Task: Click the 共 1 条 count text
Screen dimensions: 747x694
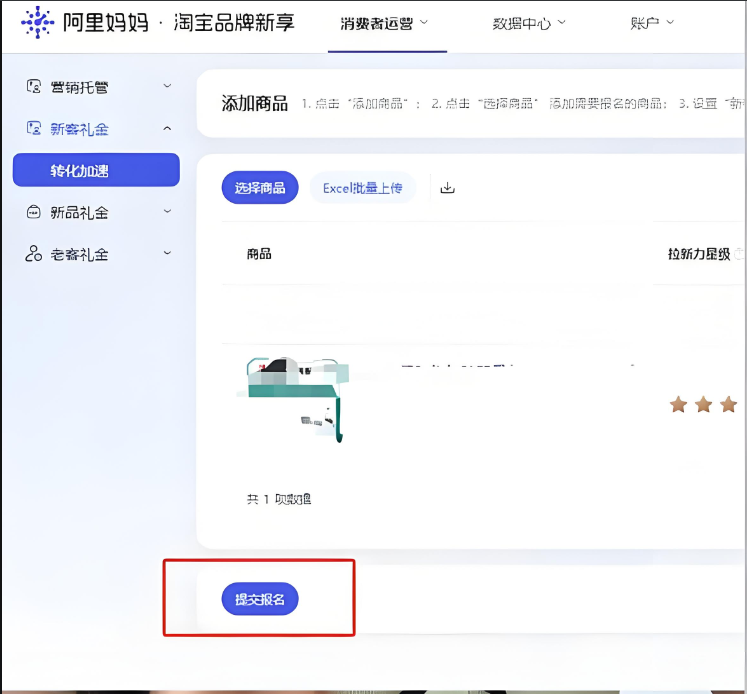Action: pyautogui.click(x=279, y=499)
